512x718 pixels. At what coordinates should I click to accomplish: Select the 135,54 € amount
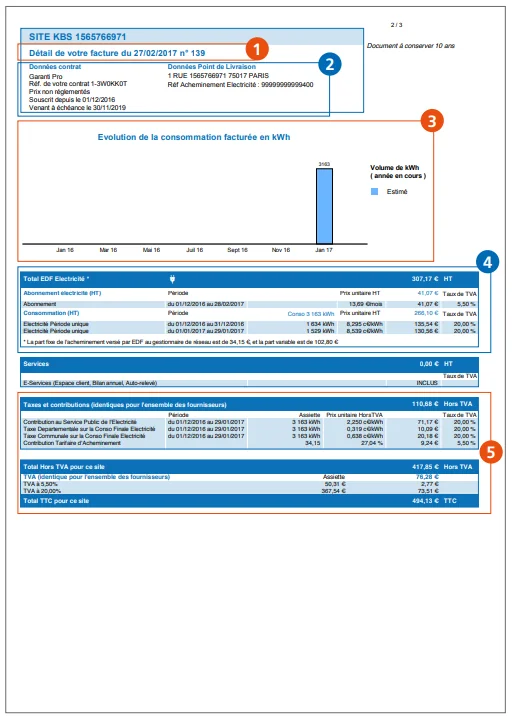(x=426, y=324)
